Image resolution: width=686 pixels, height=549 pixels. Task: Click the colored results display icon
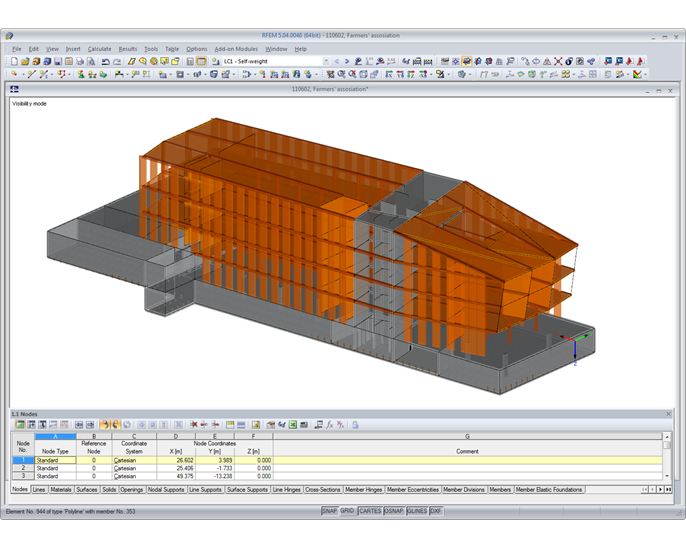637,74
